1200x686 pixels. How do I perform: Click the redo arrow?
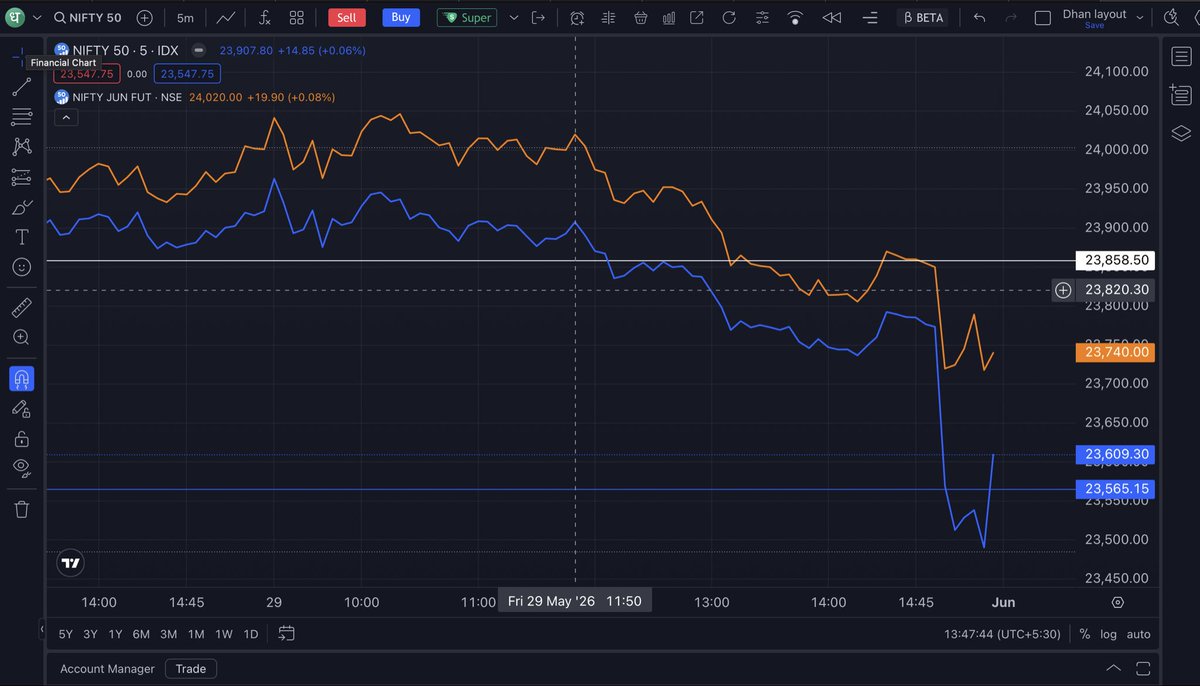coord(1012,17)
